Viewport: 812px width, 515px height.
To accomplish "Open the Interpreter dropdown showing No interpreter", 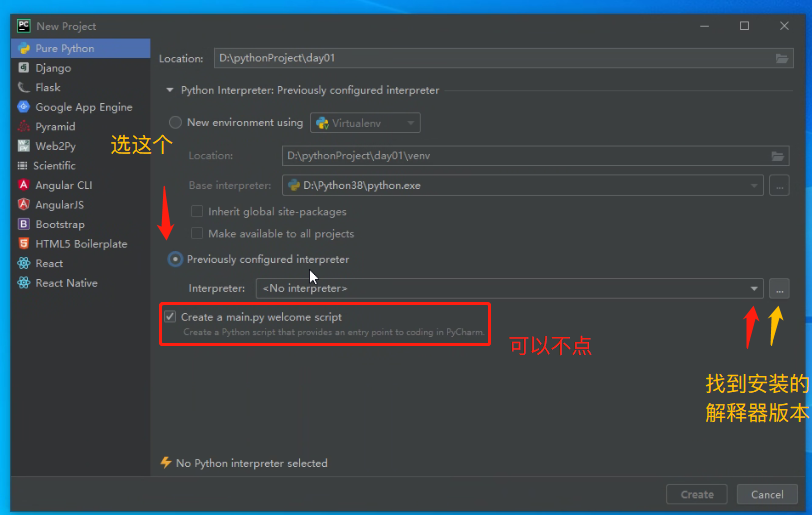I will click(x=510, y=288).
